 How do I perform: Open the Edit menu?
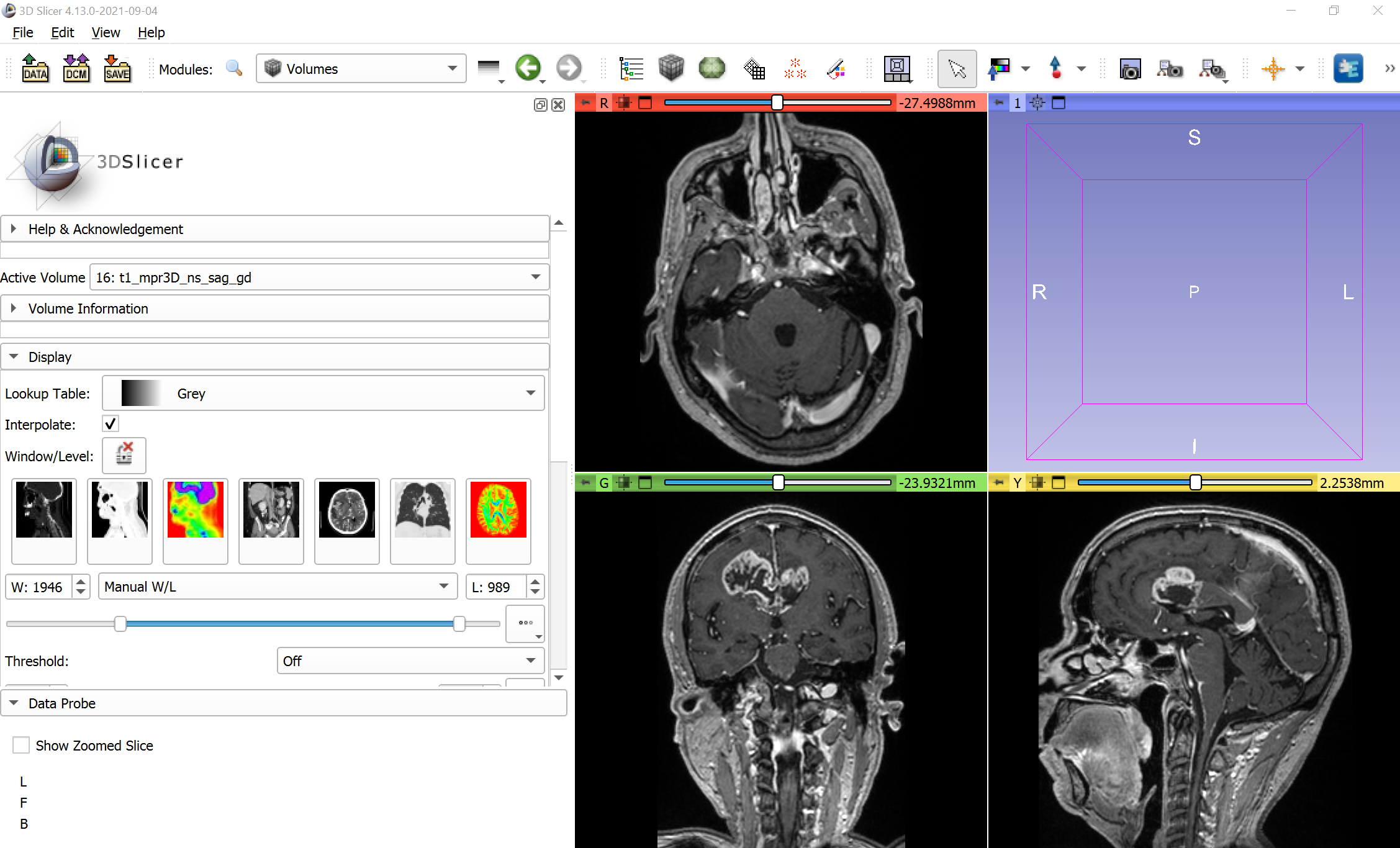click(x=63, y=32)
